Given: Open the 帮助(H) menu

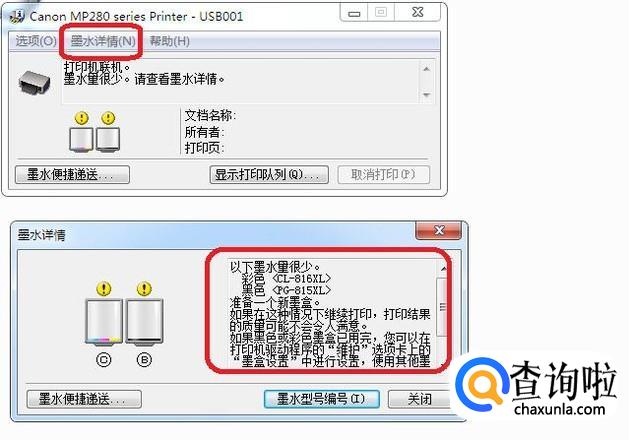Looking at the screenshot, I should tap(170, 41).
